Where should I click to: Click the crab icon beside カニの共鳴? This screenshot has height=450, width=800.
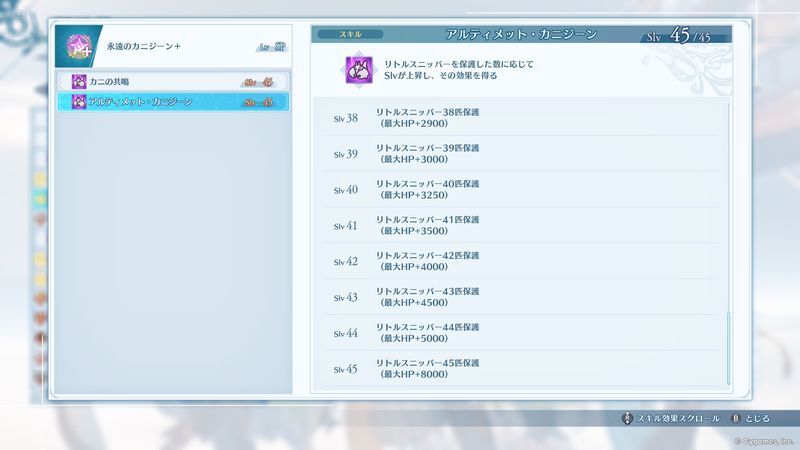79,82
